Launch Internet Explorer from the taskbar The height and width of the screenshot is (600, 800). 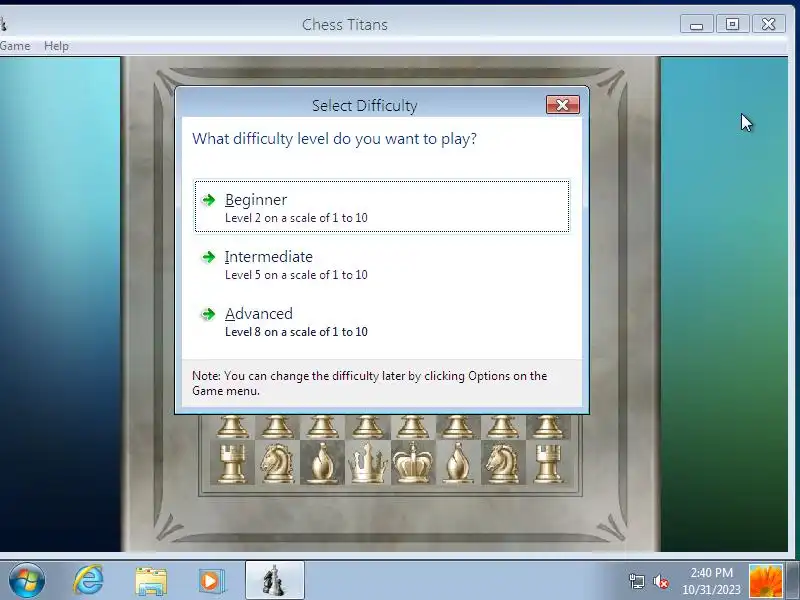click(89, 581)
